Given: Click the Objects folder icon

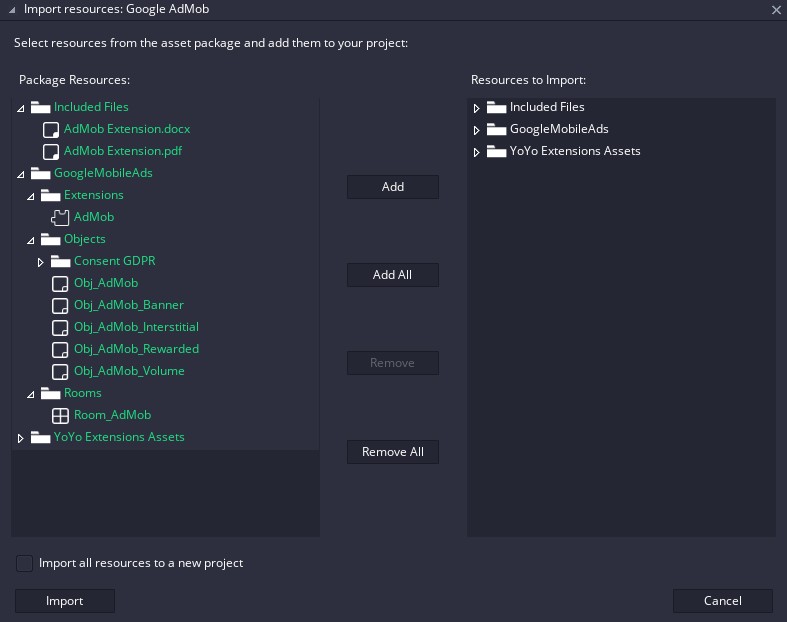Looking at the screenshot, I should [50, 239].
